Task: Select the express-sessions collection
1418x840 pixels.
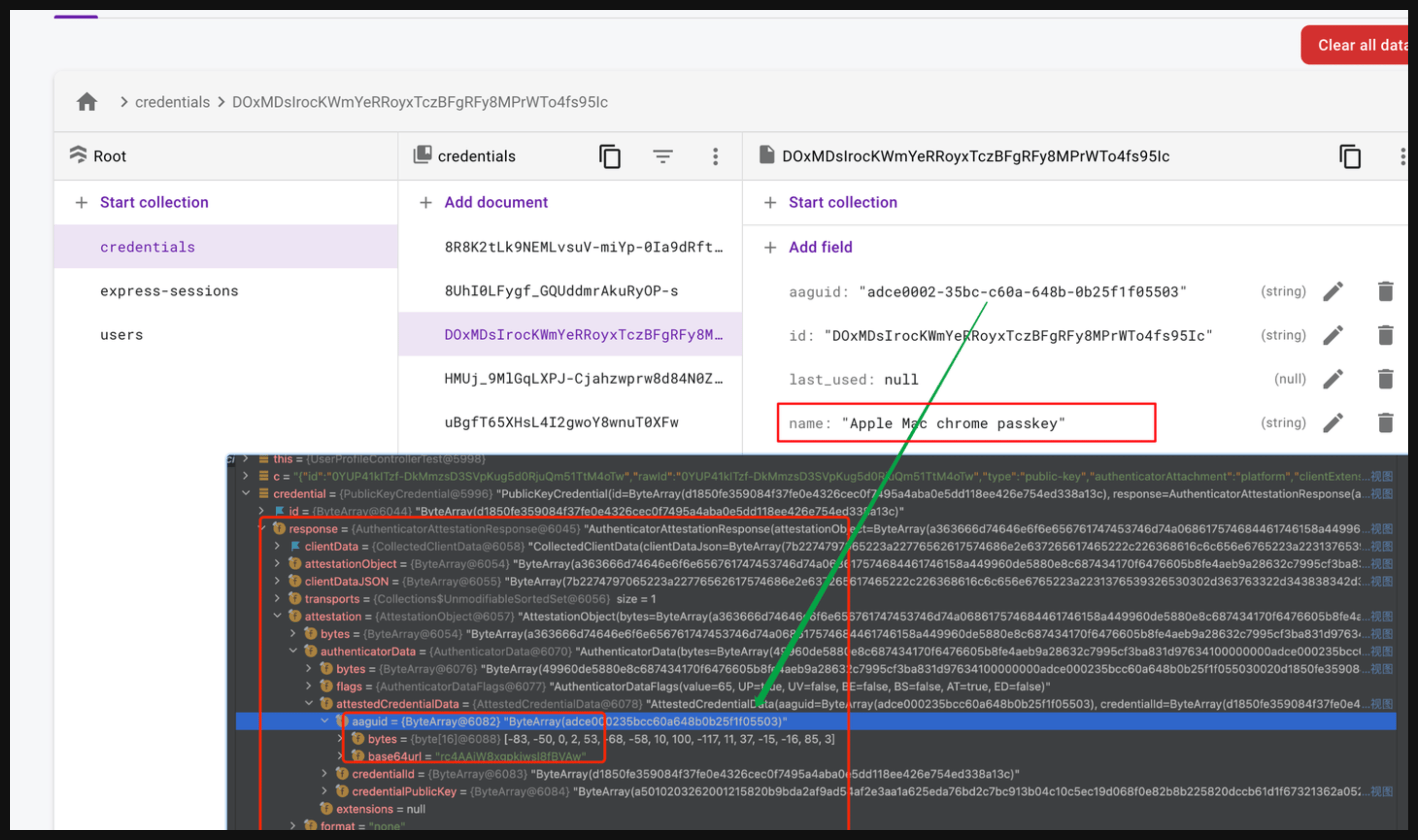Action: [226, 291]
